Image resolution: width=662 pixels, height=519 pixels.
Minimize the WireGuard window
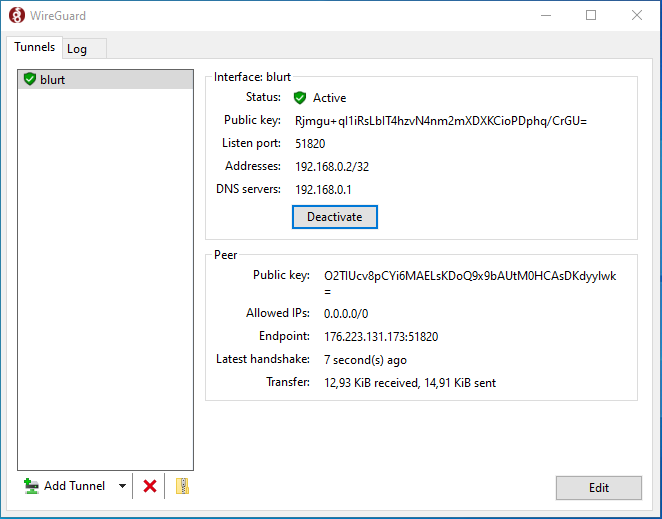coord(545,16)
